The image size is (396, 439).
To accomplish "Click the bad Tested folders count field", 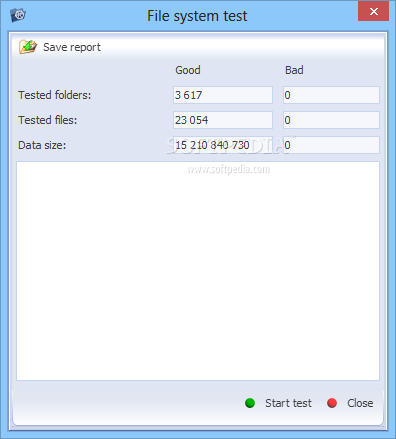I will point(331,95).
